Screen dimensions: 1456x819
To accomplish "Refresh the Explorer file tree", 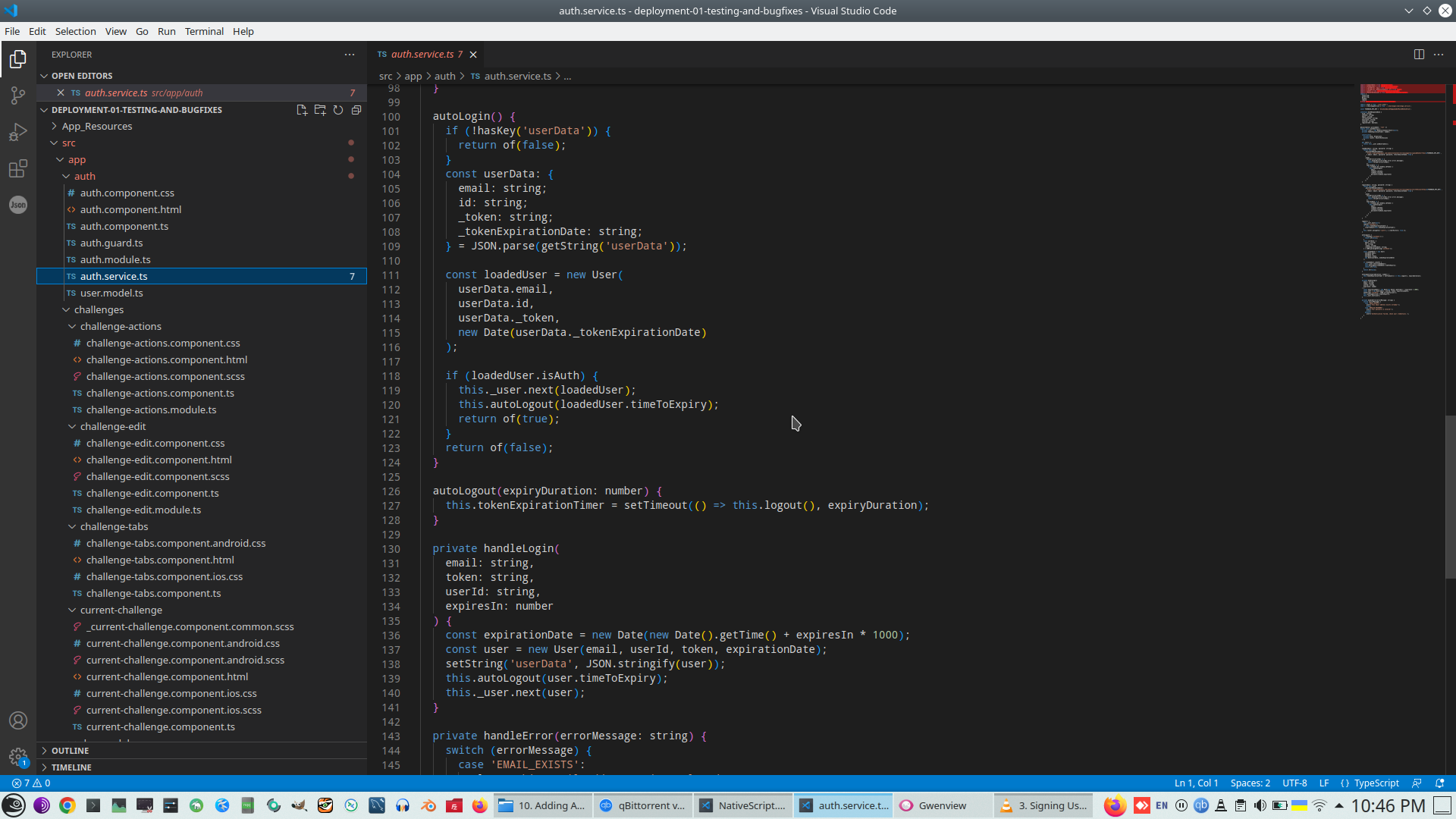I will point(338,110).
